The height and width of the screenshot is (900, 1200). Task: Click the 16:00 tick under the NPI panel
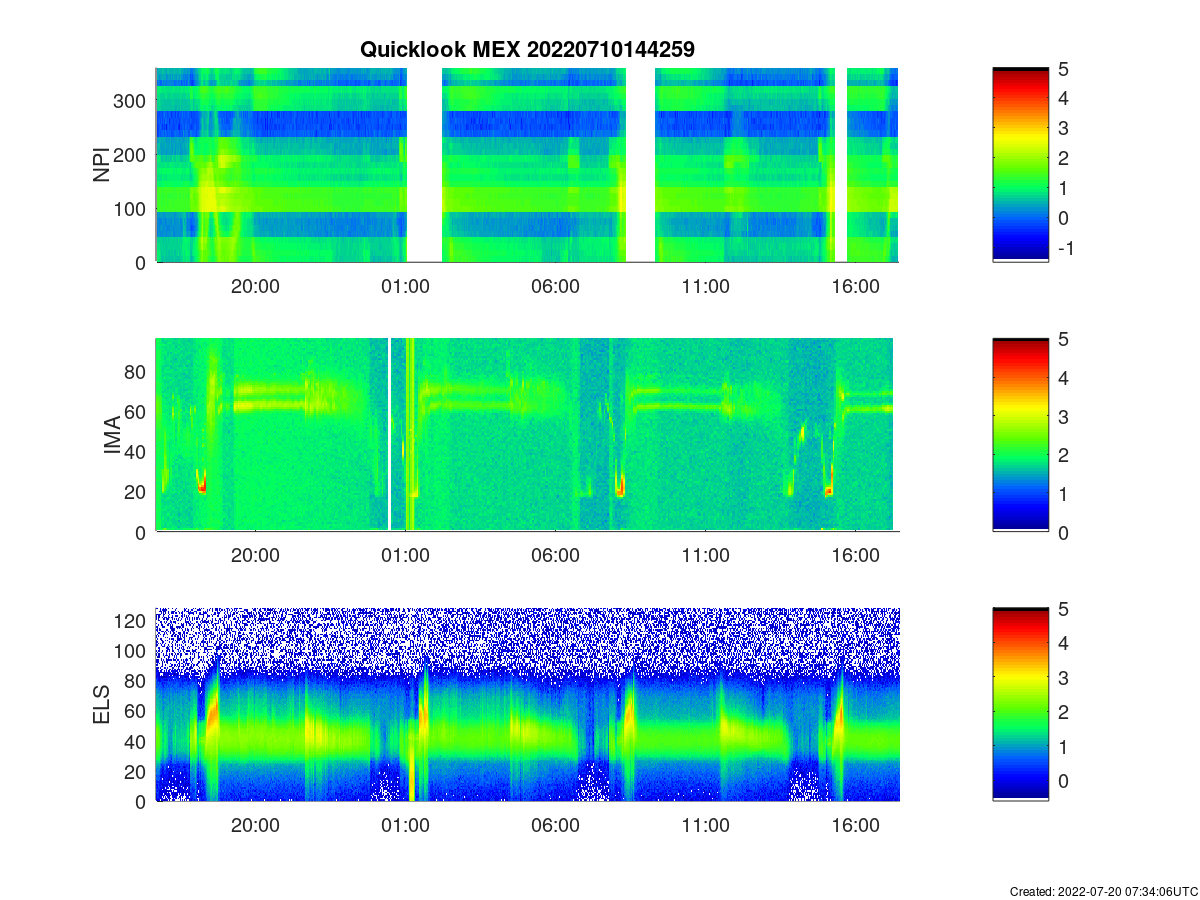[x=856, y=286]
